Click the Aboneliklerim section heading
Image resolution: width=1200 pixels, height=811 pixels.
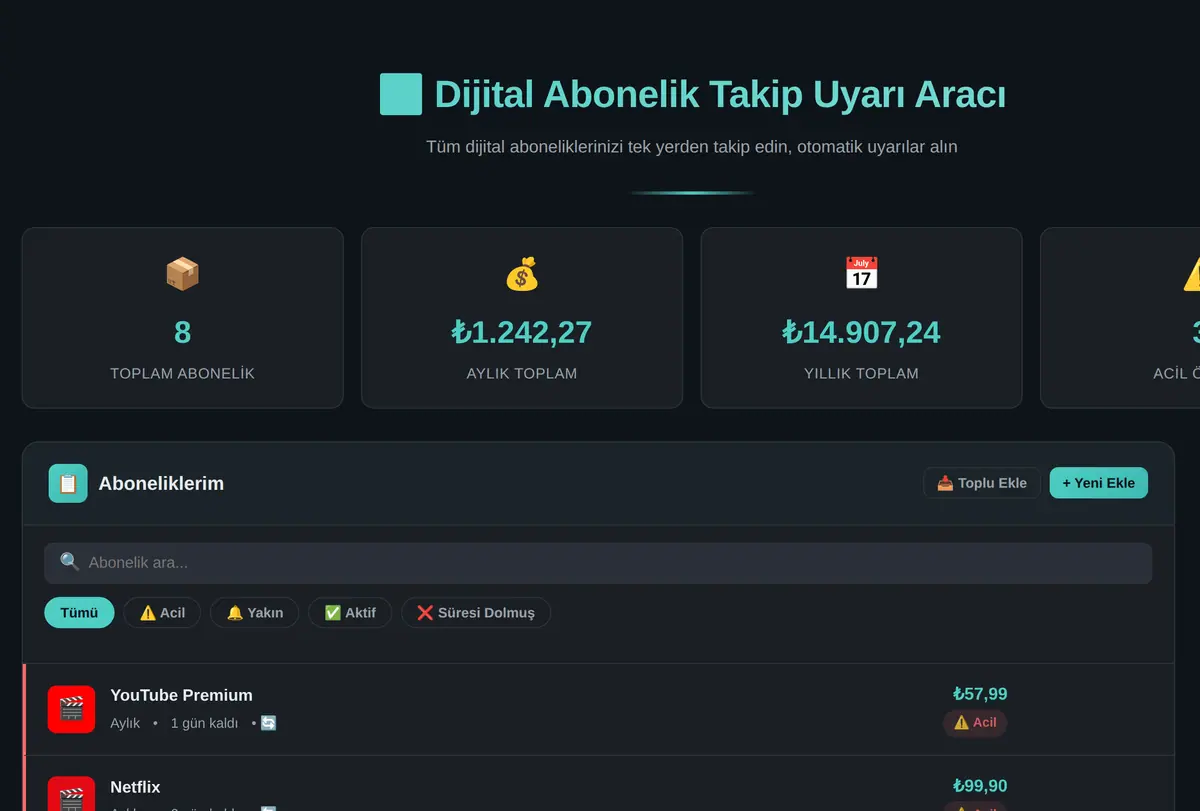pyautogui.click(x=161, y=483)
